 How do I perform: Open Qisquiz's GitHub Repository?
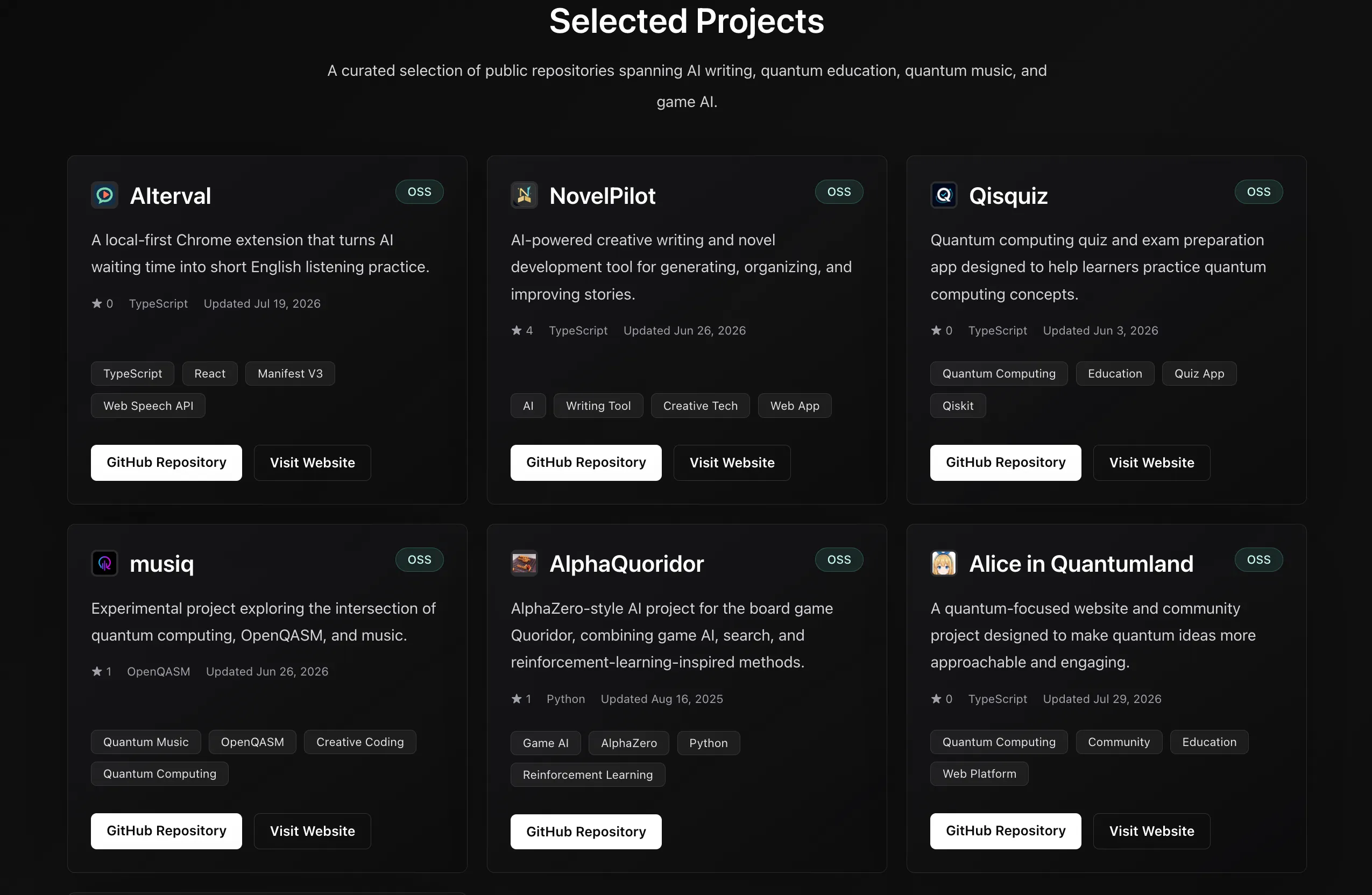pos(1006,463)
